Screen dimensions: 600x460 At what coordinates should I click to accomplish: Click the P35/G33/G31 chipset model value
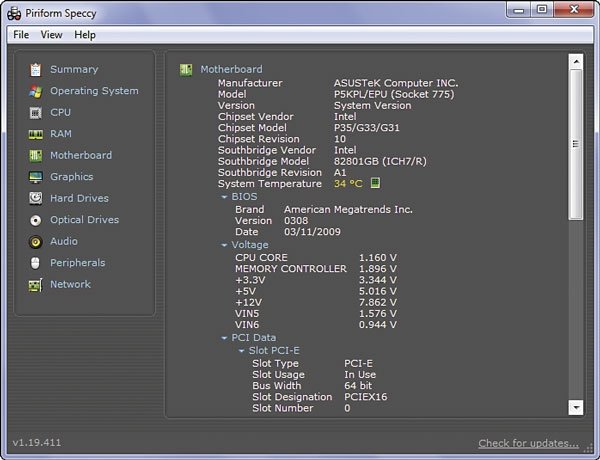coord(367,128)
